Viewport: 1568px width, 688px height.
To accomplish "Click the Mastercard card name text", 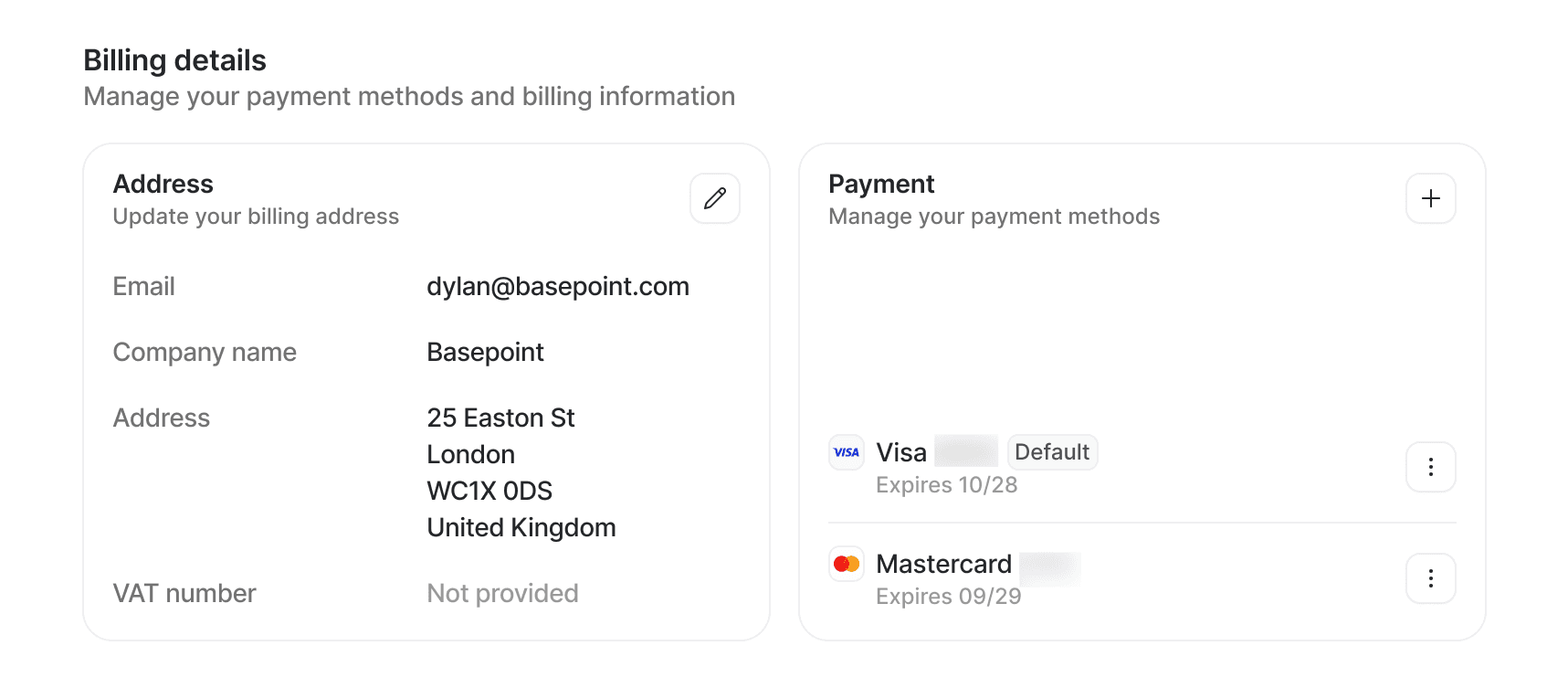I will tap(943, 564).
